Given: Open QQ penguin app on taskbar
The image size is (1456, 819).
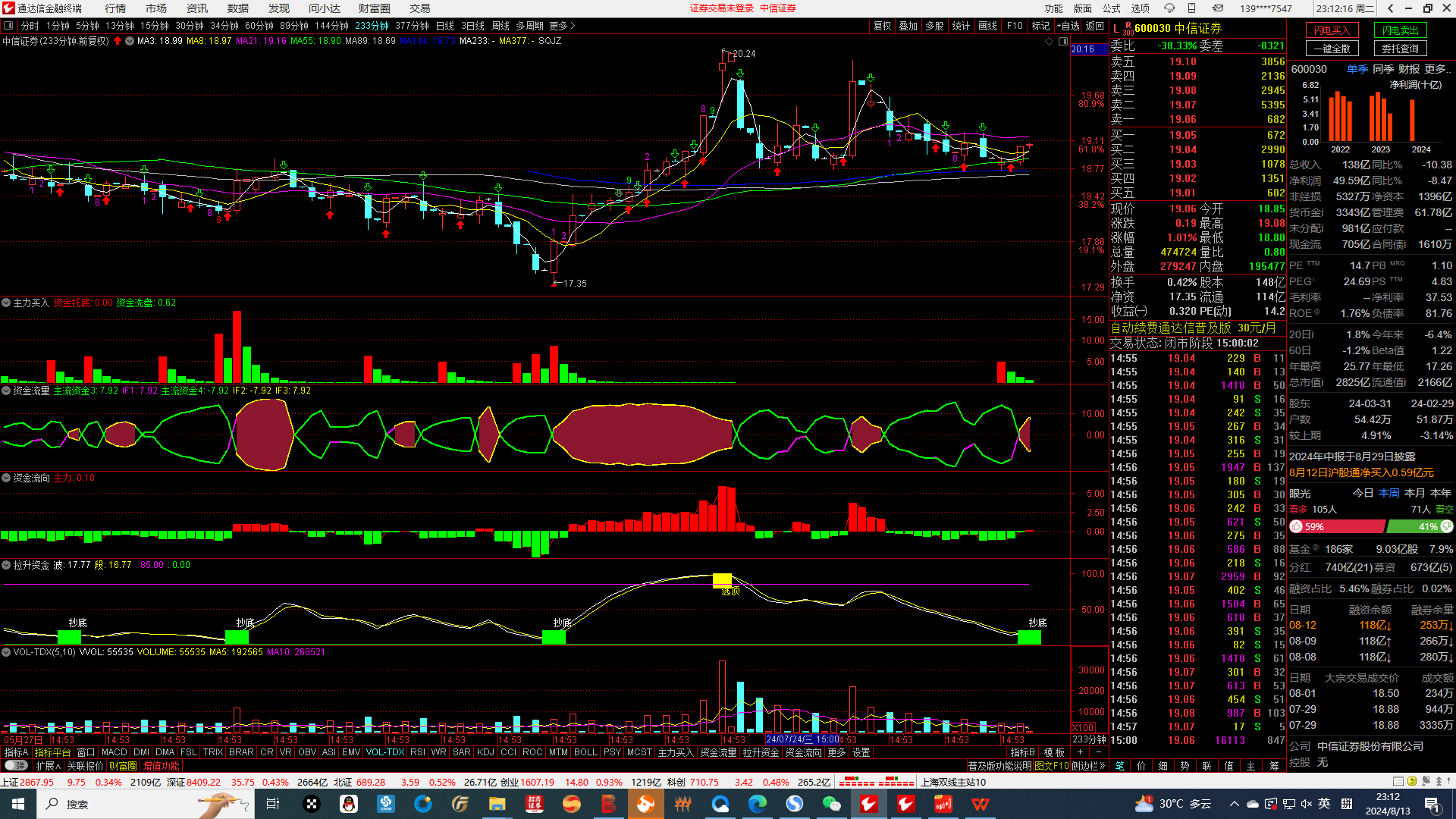Looking at the screenshot, I should tap(349, 804).
